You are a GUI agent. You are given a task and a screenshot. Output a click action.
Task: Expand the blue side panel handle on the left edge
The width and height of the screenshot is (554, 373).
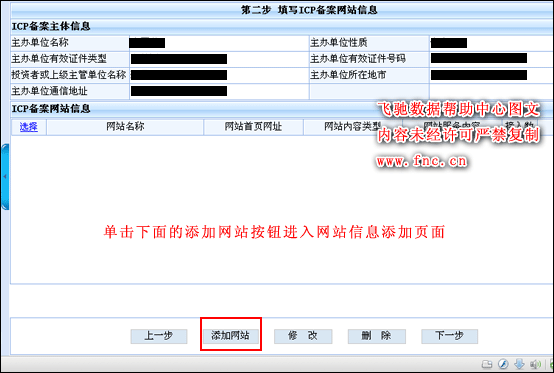click(x=5, y=177)
